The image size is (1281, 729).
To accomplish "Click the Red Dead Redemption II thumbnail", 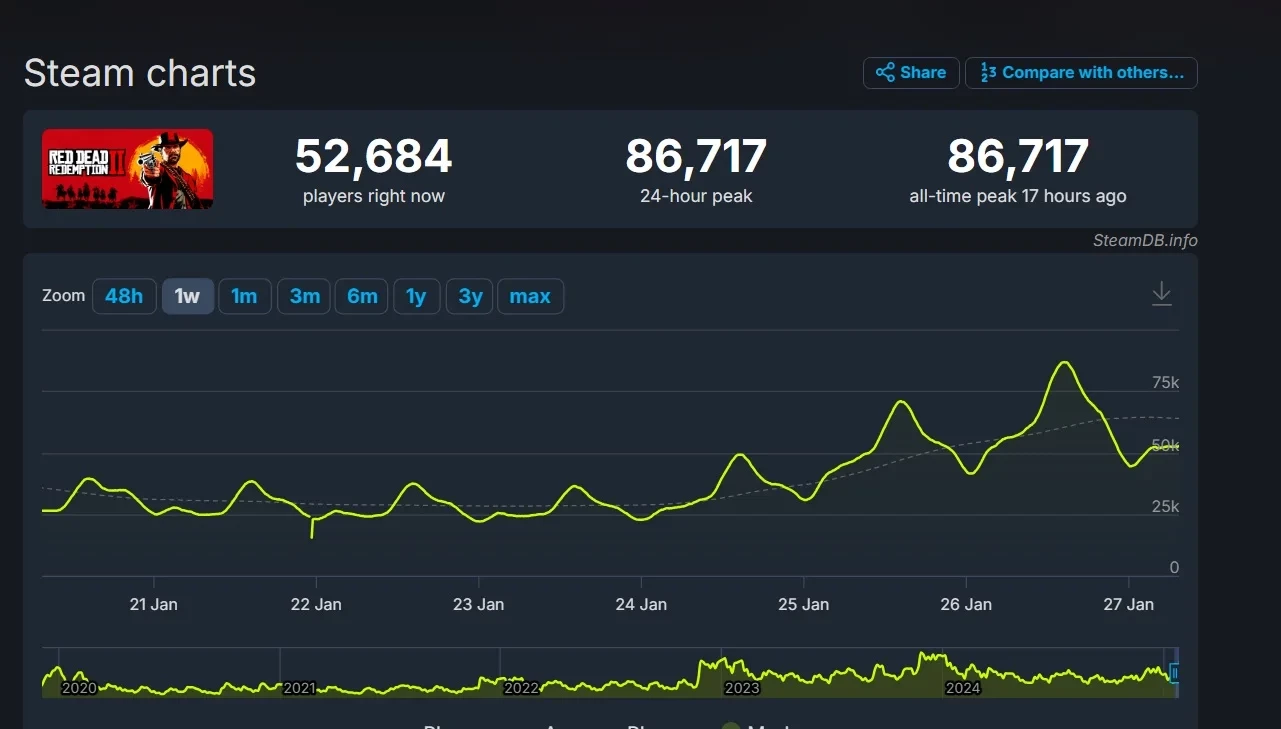I will click(127, 169).
